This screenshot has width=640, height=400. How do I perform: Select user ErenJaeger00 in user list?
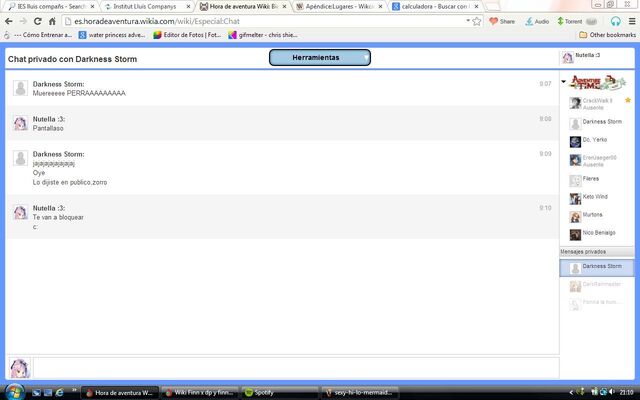coord(597,160)
